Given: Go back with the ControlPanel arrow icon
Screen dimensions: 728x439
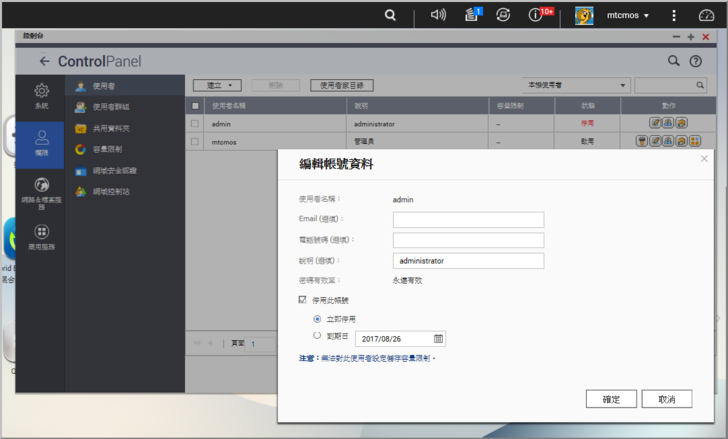Looking at the screenshot, I should [x=44, y=61].
